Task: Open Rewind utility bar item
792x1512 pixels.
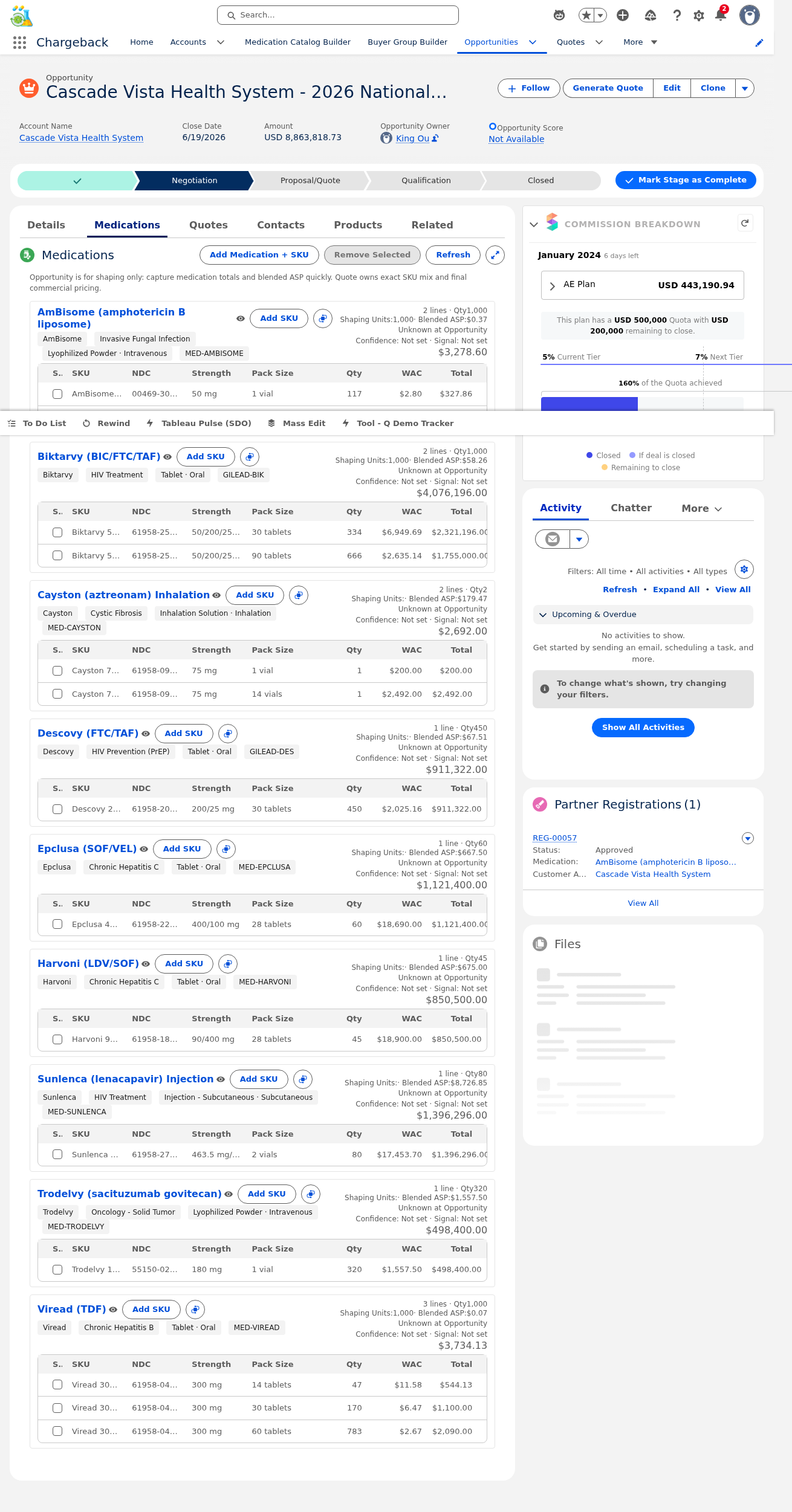Action: (x=106, y=424)
